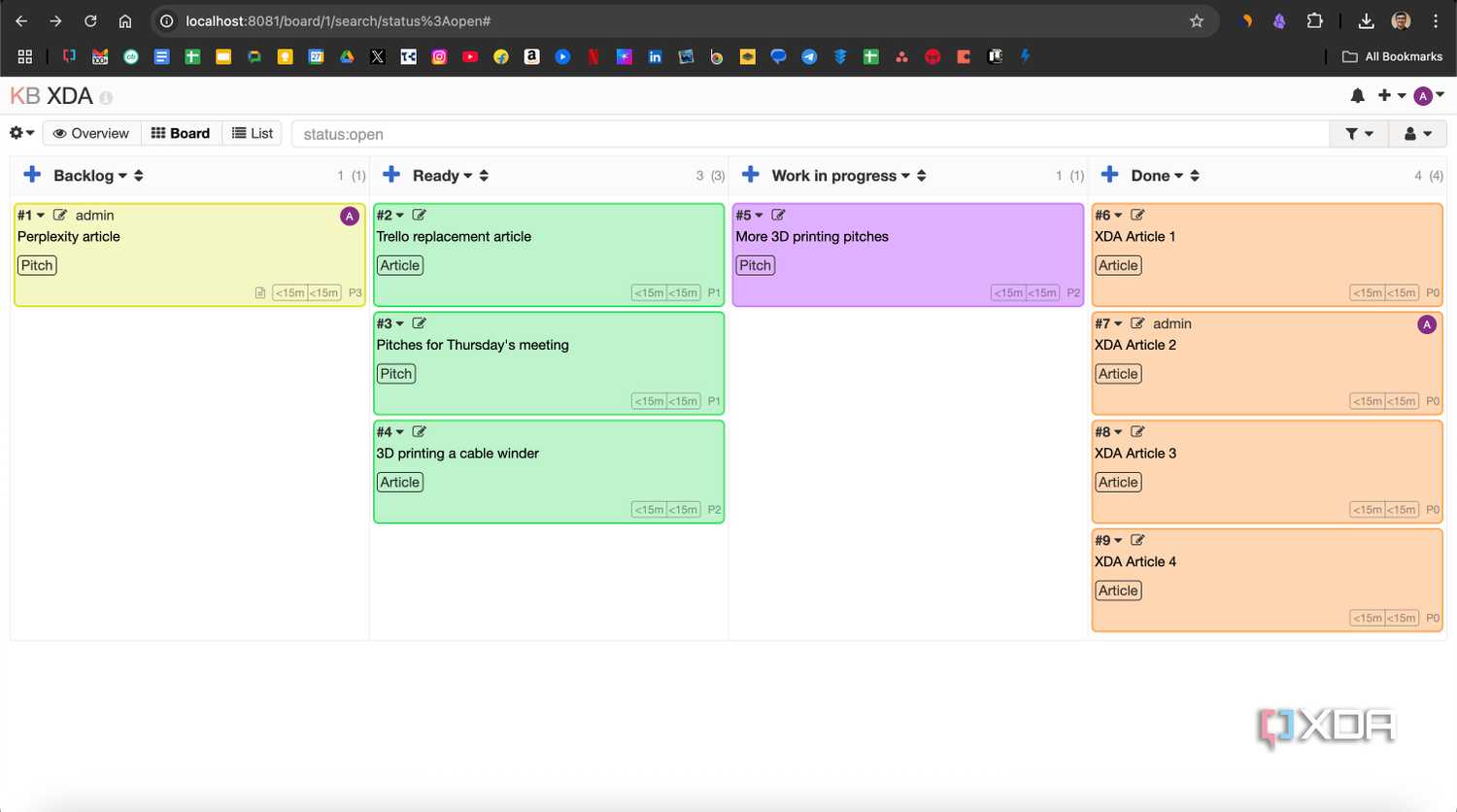Open the filter funnel dropdown
Viewport: 1457px width, 812px height.
[x=1359, y=134]
